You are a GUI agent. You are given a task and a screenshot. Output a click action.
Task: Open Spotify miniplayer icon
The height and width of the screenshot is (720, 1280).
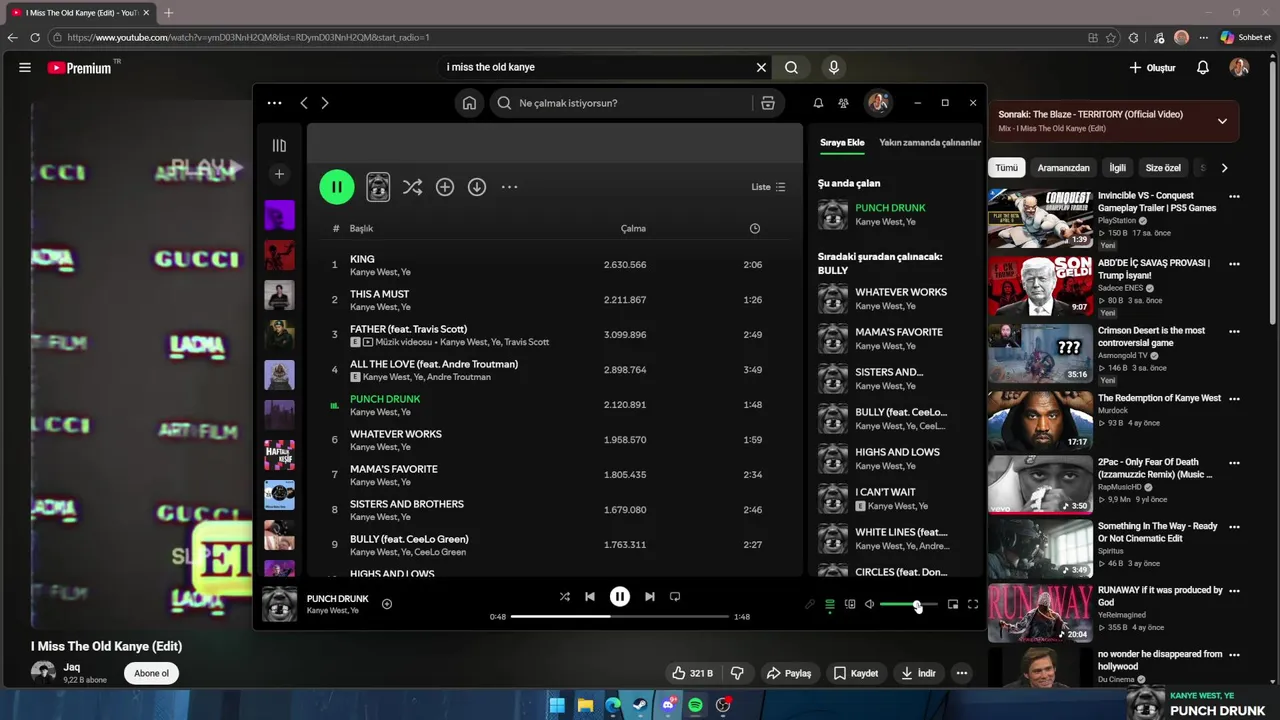(x=953, y=604)
